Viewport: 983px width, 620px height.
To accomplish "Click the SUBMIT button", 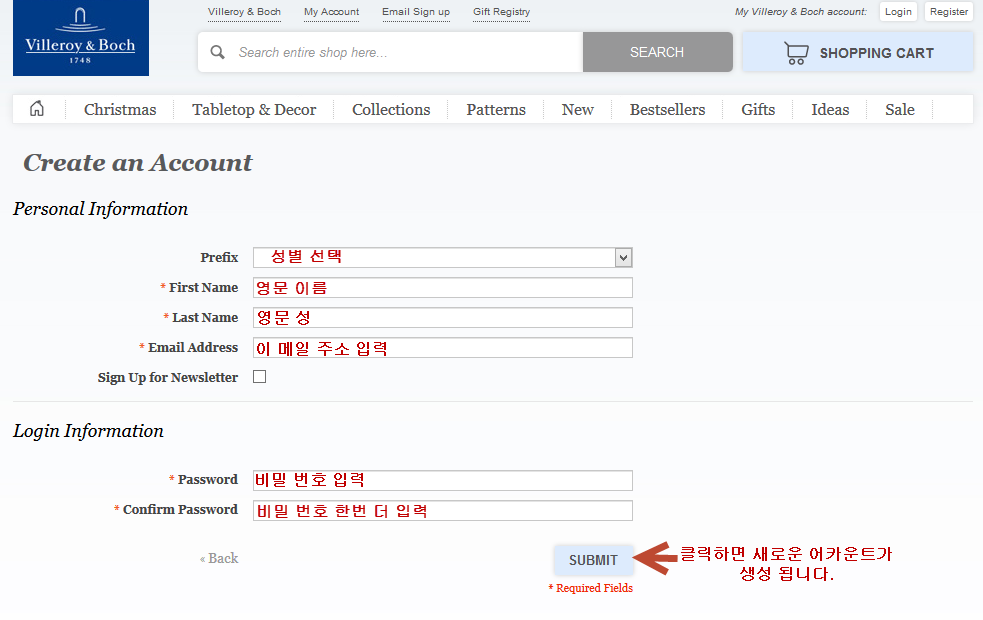I will pyautogui.click(x=593, y=560).
